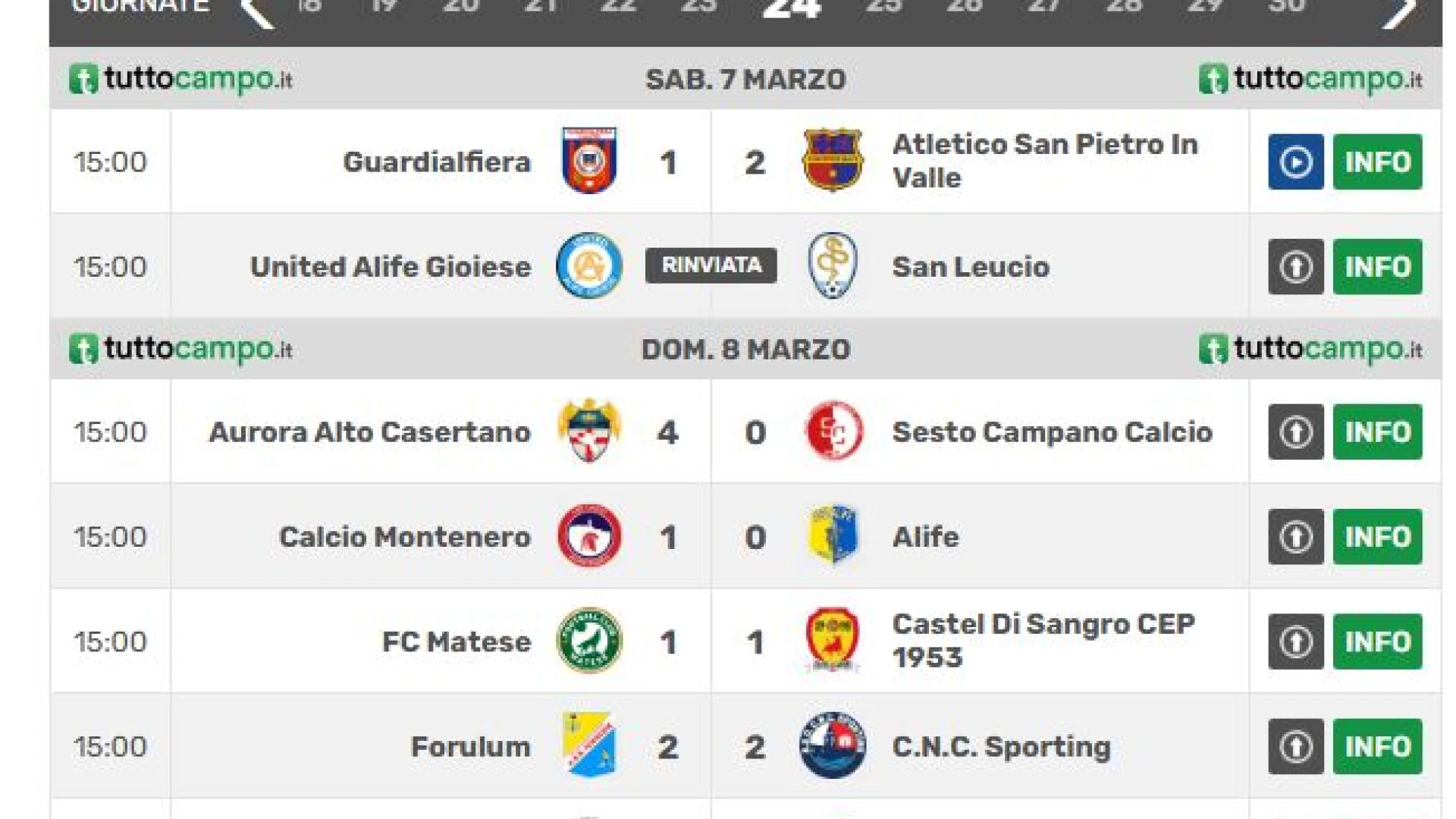Click the Castel Di Sangro CEP 1953 team name
Image resolution: width=1456 pixels, height=819 pixels.
1043,641
